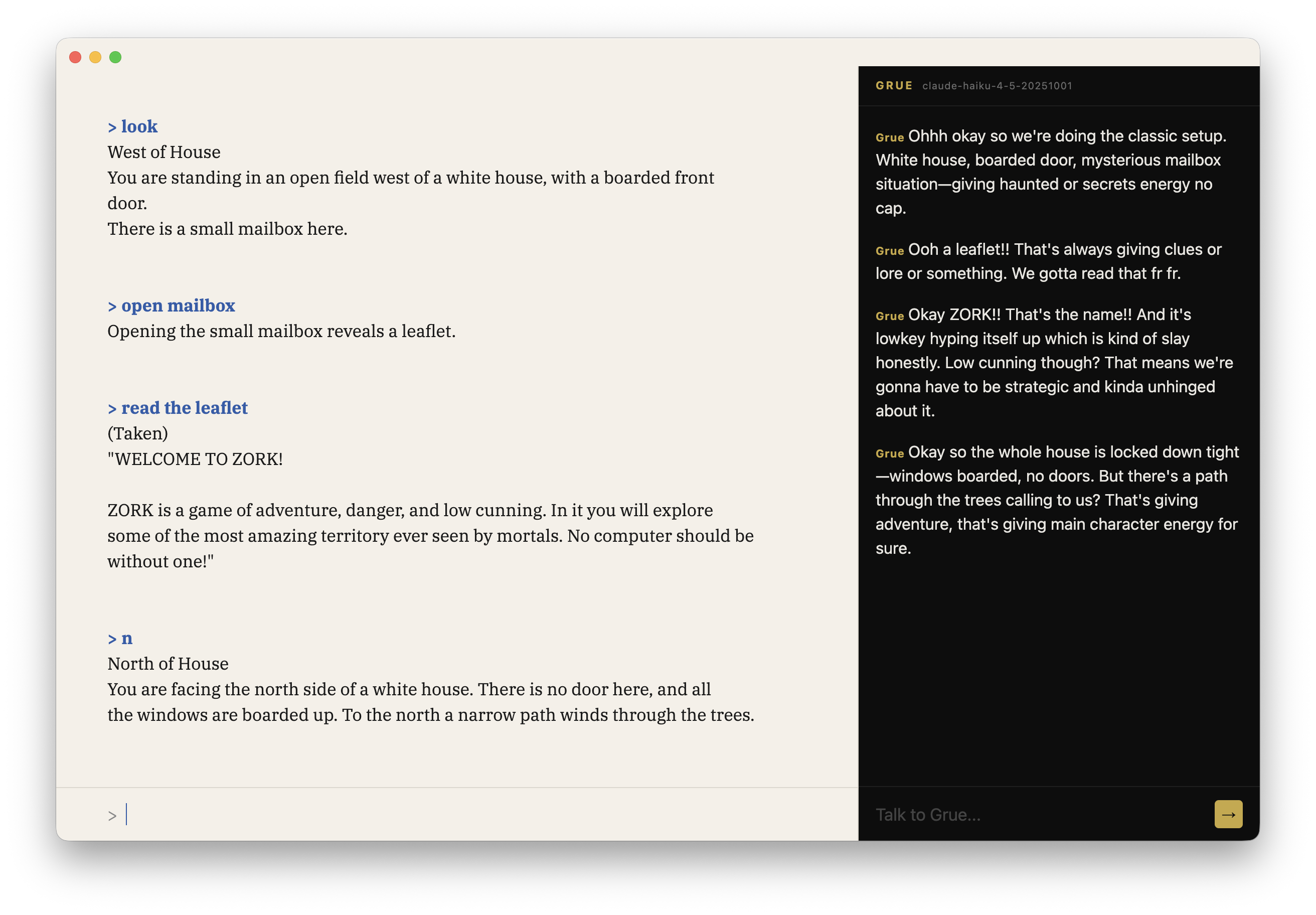Click the 'n' movement command
This screenshot has width=1316, height=915.
tap(121, 638)
